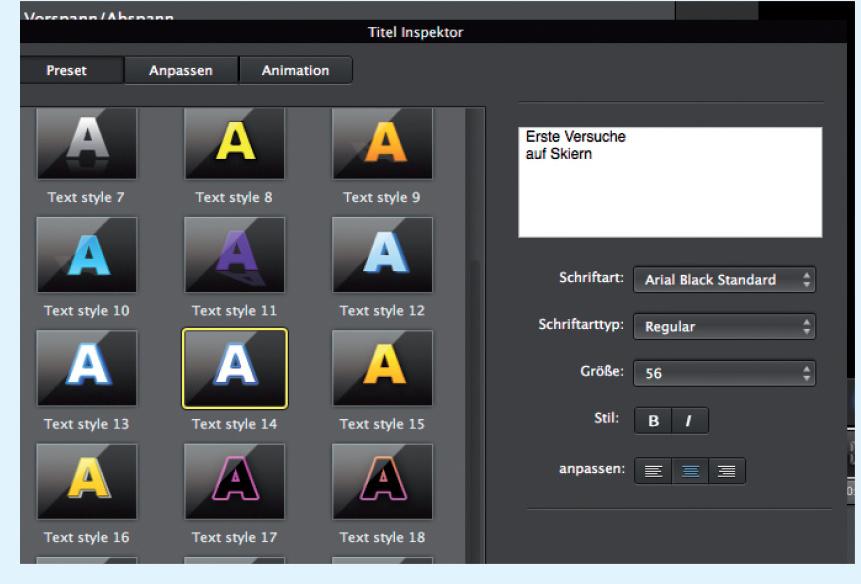
Task: Click the Text style 7 label
Action: pos(86,197)
